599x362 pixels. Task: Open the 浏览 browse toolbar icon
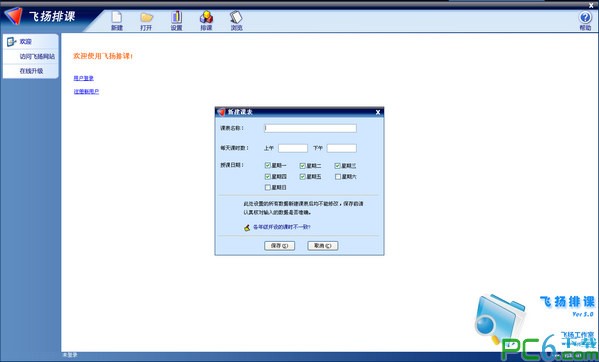point(236,17)
